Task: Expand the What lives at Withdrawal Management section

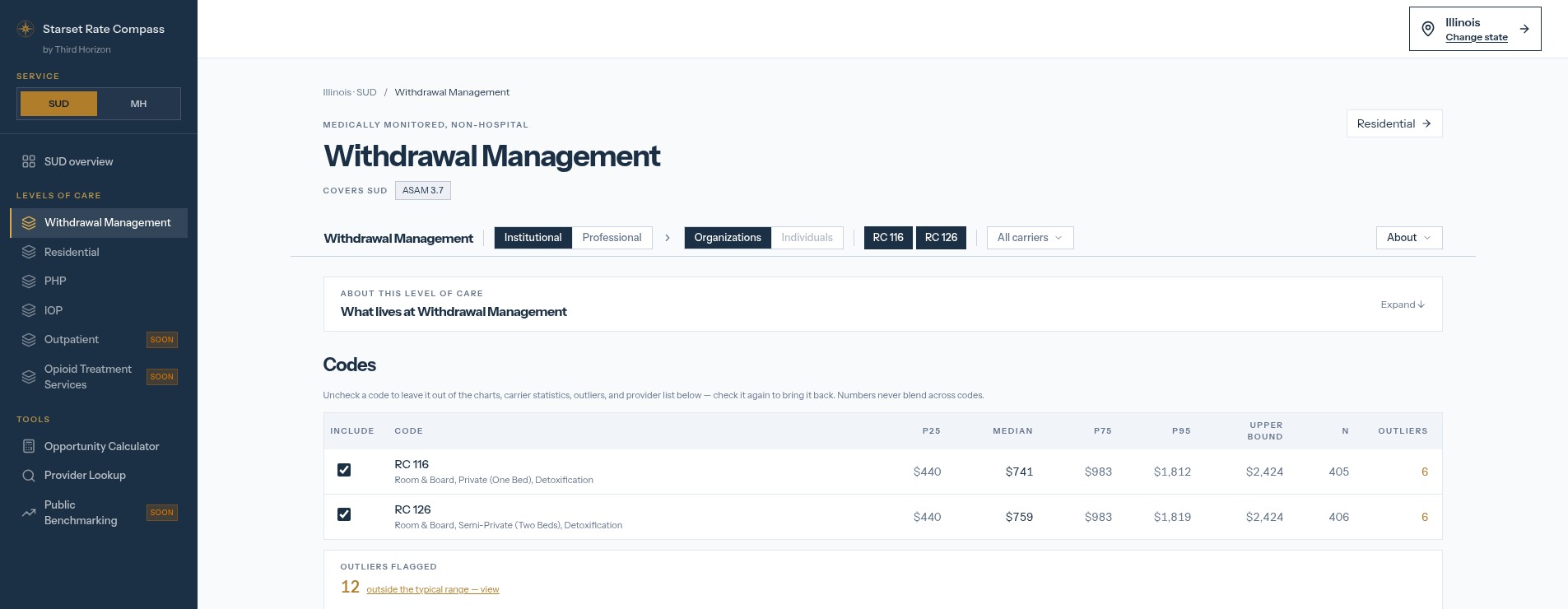Action: [1403, 304]
